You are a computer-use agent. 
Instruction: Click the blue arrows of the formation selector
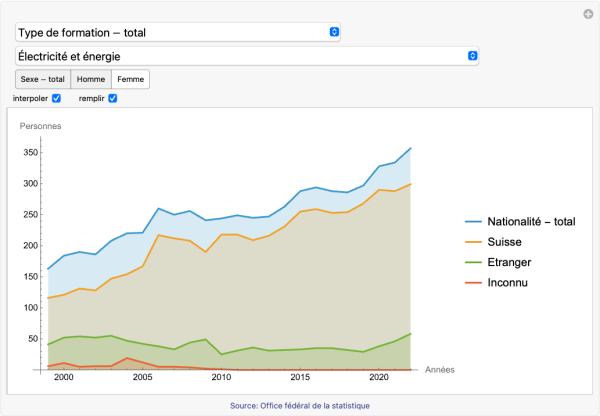[334, 33]
